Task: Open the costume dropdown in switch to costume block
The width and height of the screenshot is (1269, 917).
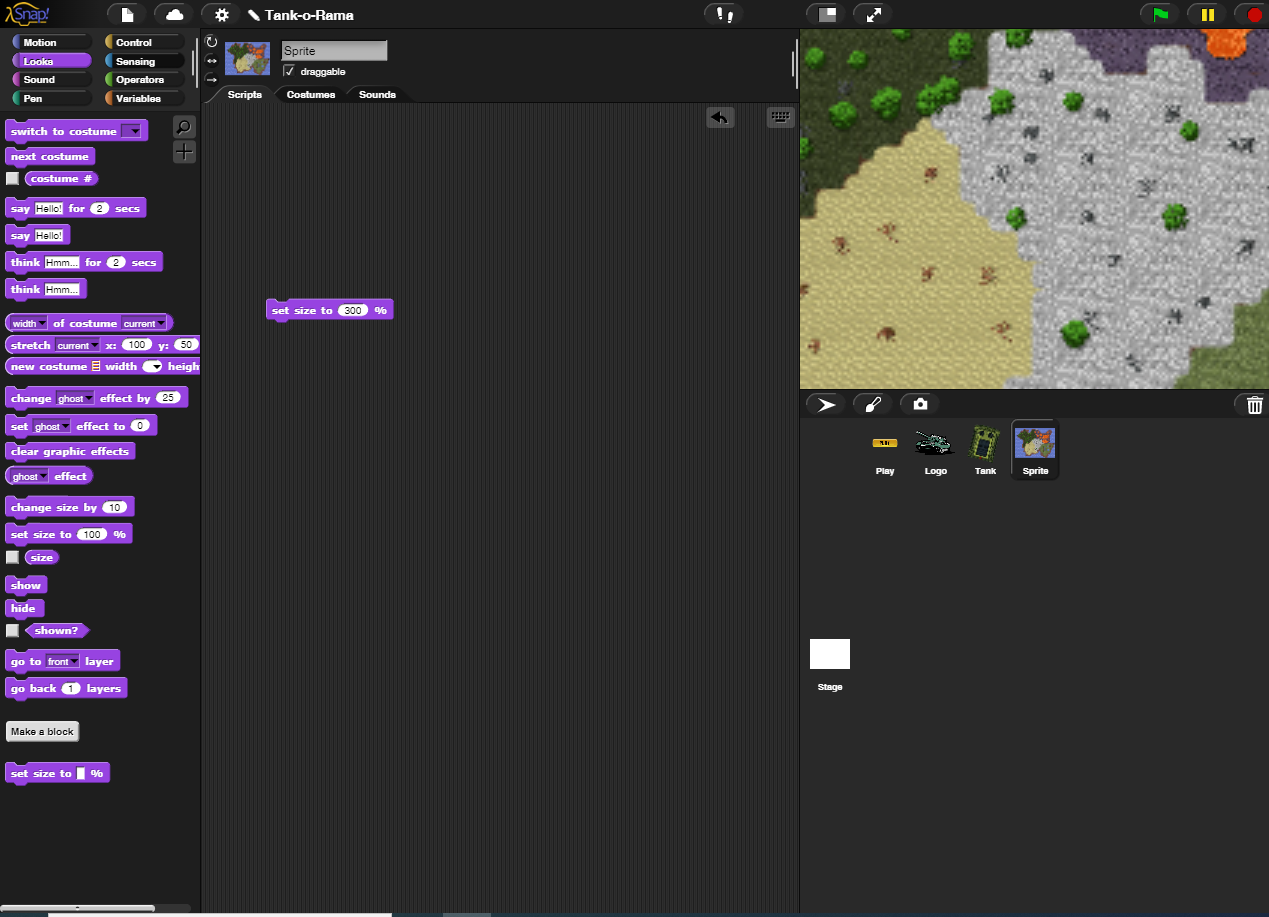Action: tap(135, 130)
